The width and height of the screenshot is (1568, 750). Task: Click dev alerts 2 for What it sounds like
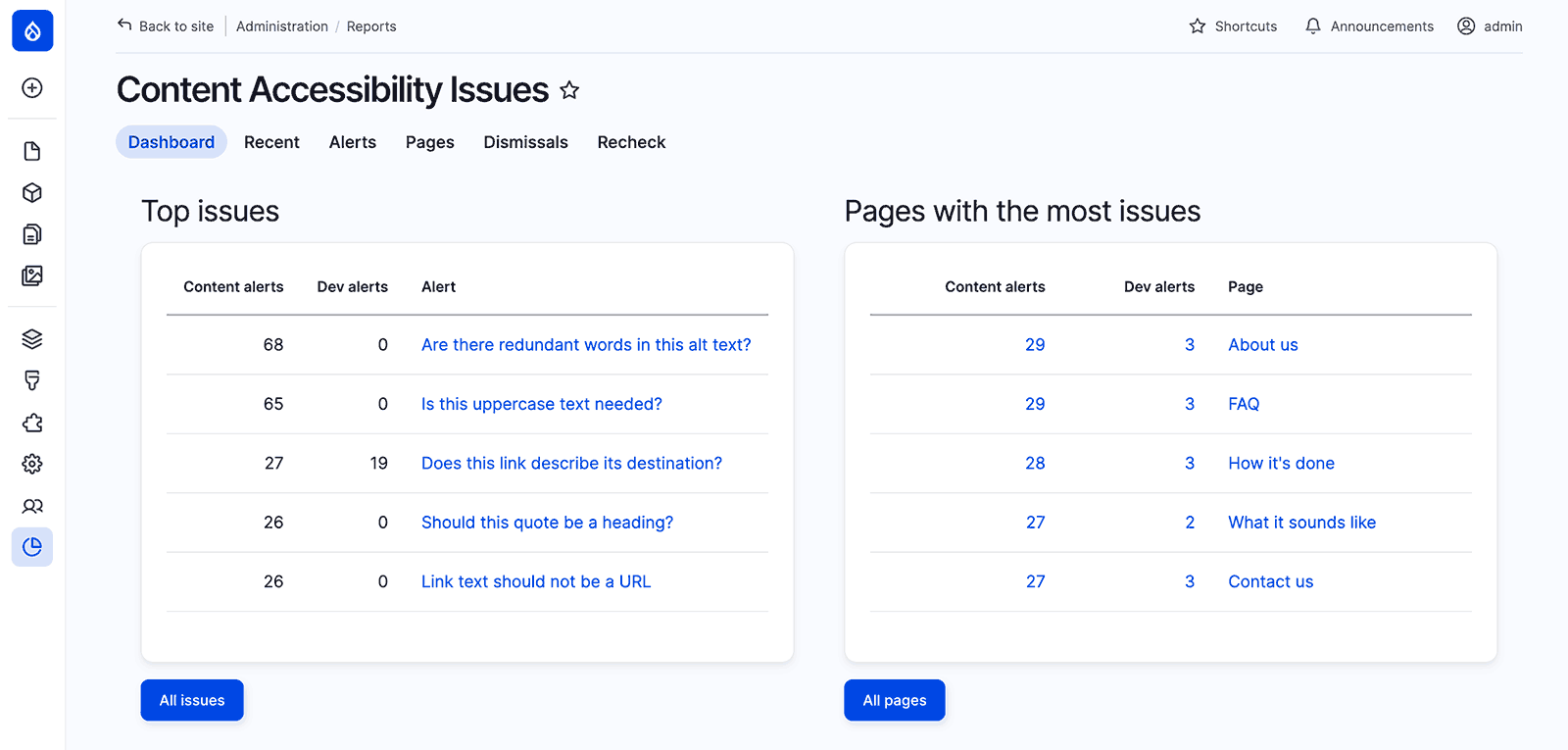[x=1190, y=523]
